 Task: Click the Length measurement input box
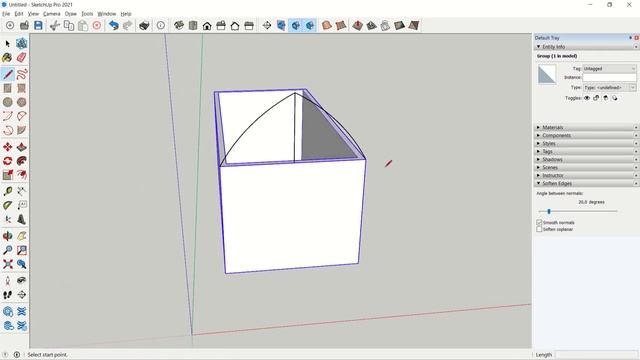pyautogui.click(x=596, y=355)
